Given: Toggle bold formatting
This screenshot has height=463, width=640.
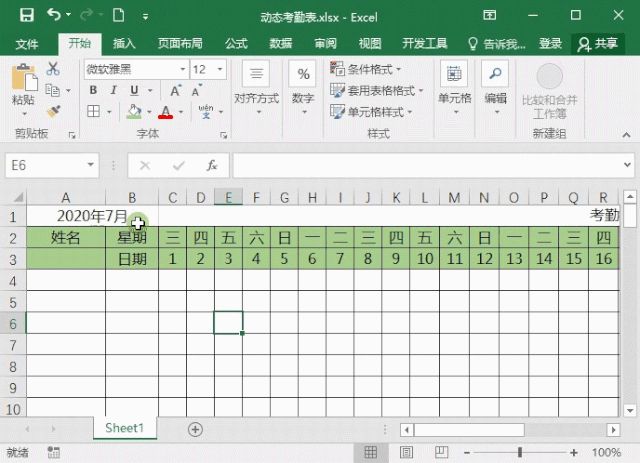Looking at the screenshot, I should pos(92,90).
